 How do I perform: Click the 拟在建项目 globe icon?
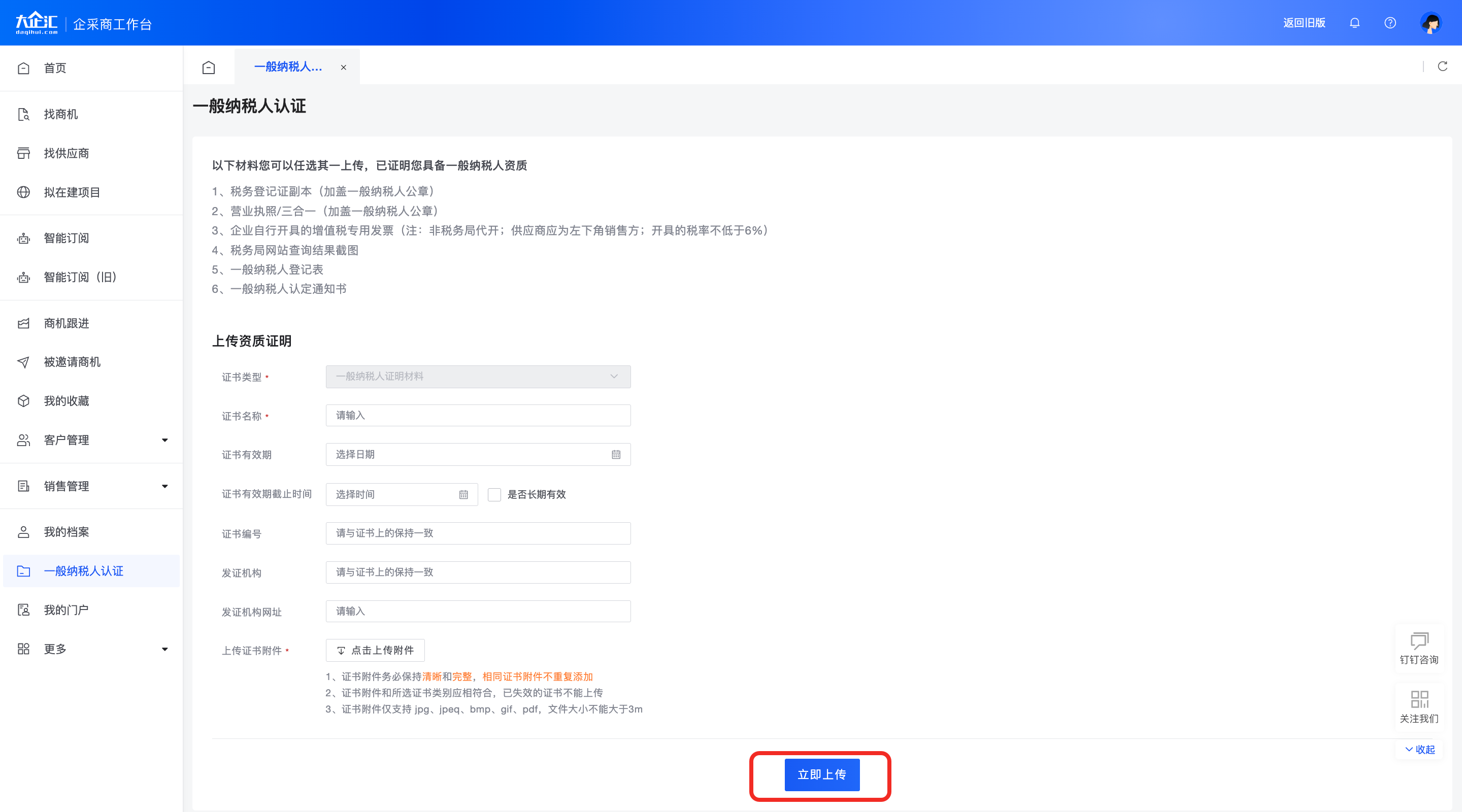(23, 192)
